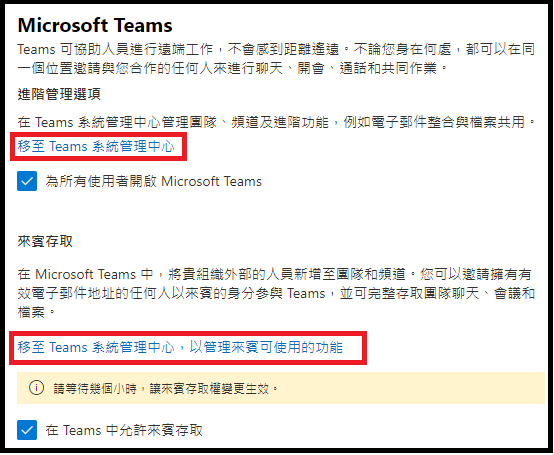Viewport: 554px width, 455px height.
Task: Click the 以管理來賓可使用的功能 portion of link
Action: pos(266,347)
